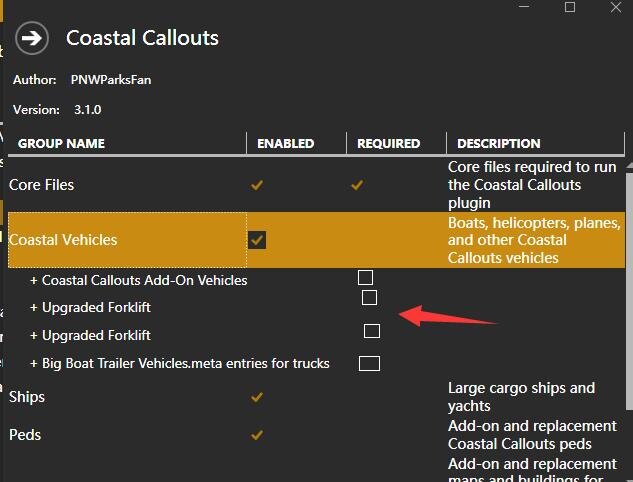Click the Core Files enabled checkmark

257,185
